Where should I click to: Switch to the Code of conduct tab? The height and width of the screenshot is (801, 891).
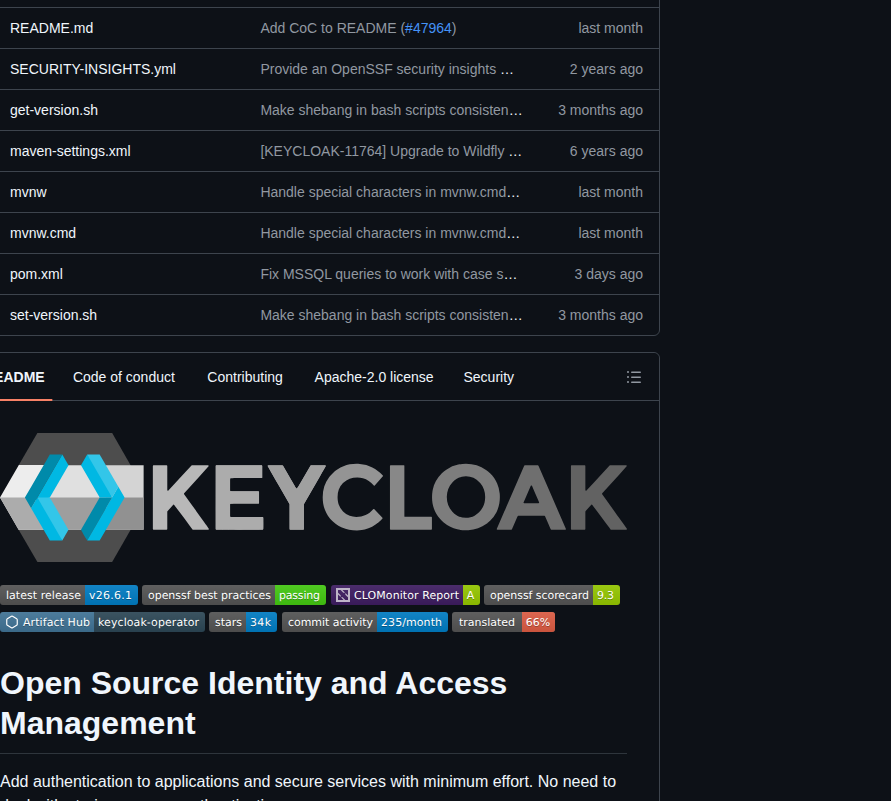pos(124,377)
